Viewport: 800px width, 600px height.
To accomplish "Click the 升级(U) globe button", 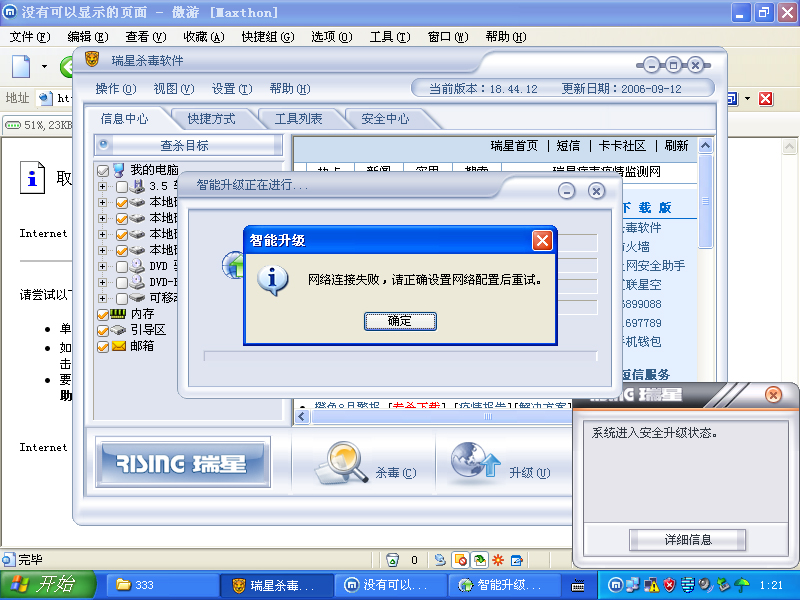I will (500, 464).
